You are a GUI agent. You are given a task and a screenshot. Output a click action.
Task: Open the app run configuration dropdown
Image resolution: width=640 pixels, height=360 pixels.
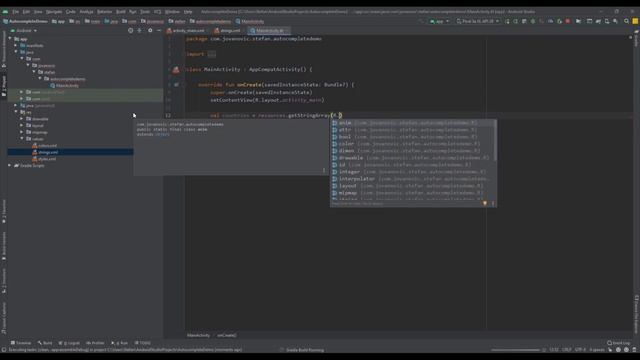pyautogui.click(x=439, y=21)
